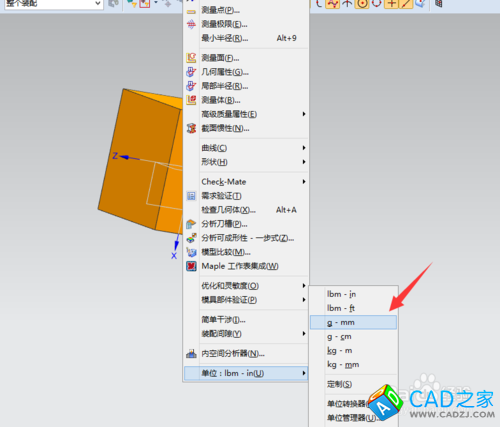Click the 测量面 (Measure Face) icon

point(191,58)
